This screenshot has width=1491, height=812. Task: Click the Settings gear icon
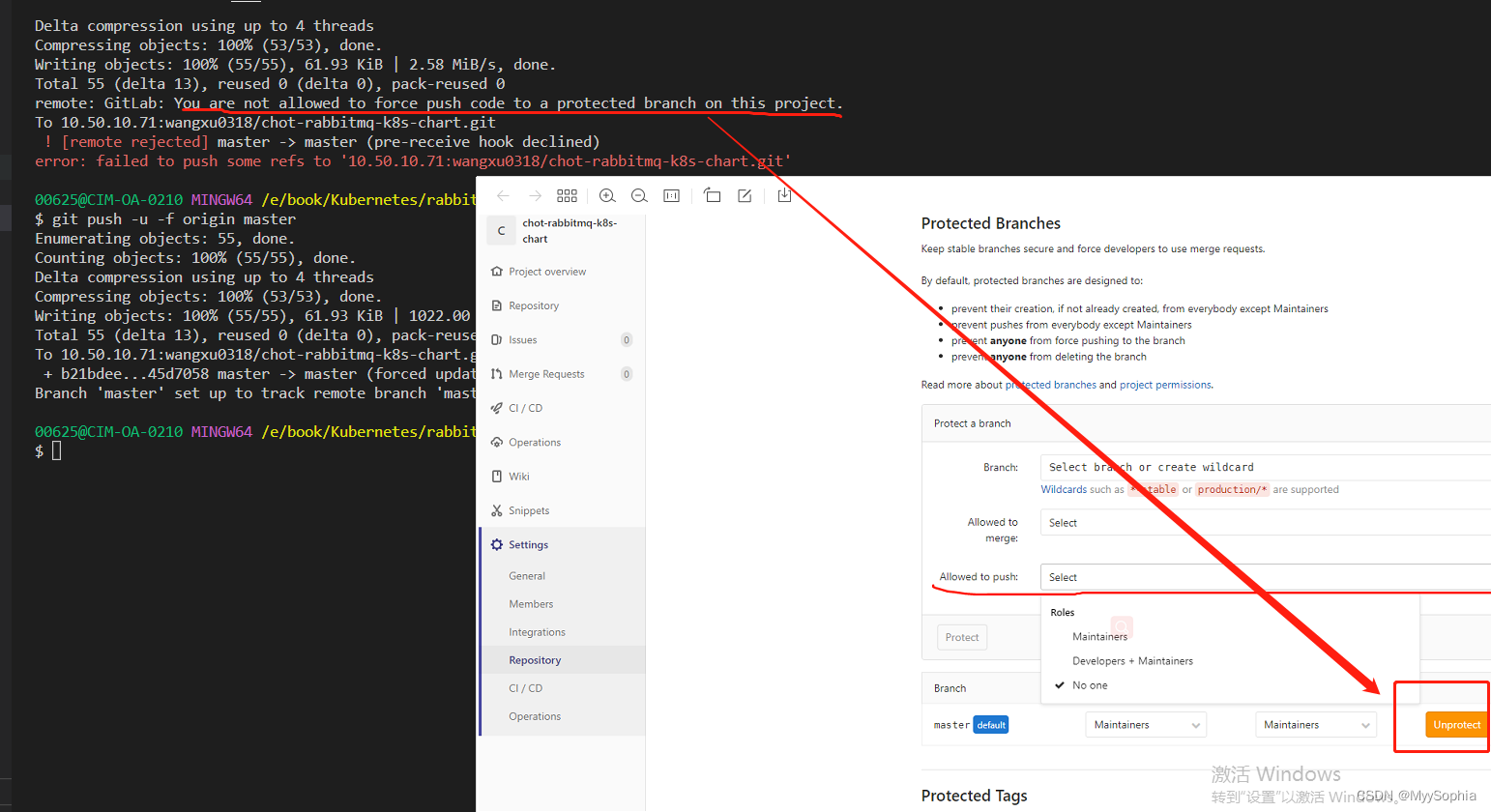(497, 545)
